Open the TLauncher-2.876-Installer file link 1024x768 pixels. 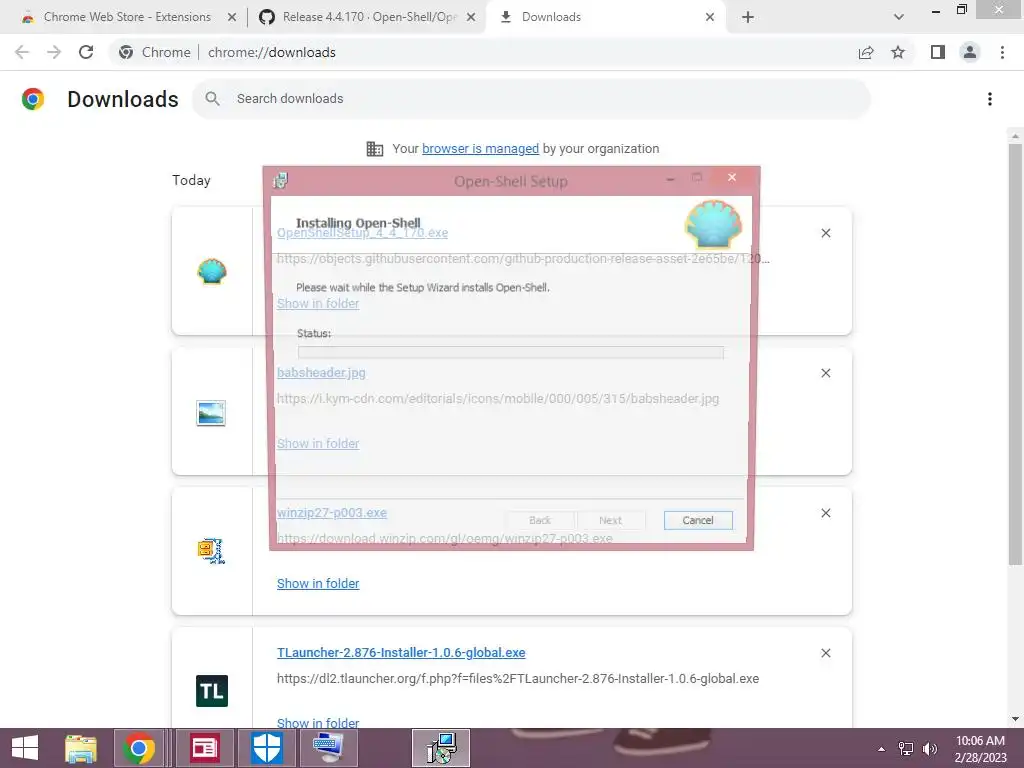point(401,652)
